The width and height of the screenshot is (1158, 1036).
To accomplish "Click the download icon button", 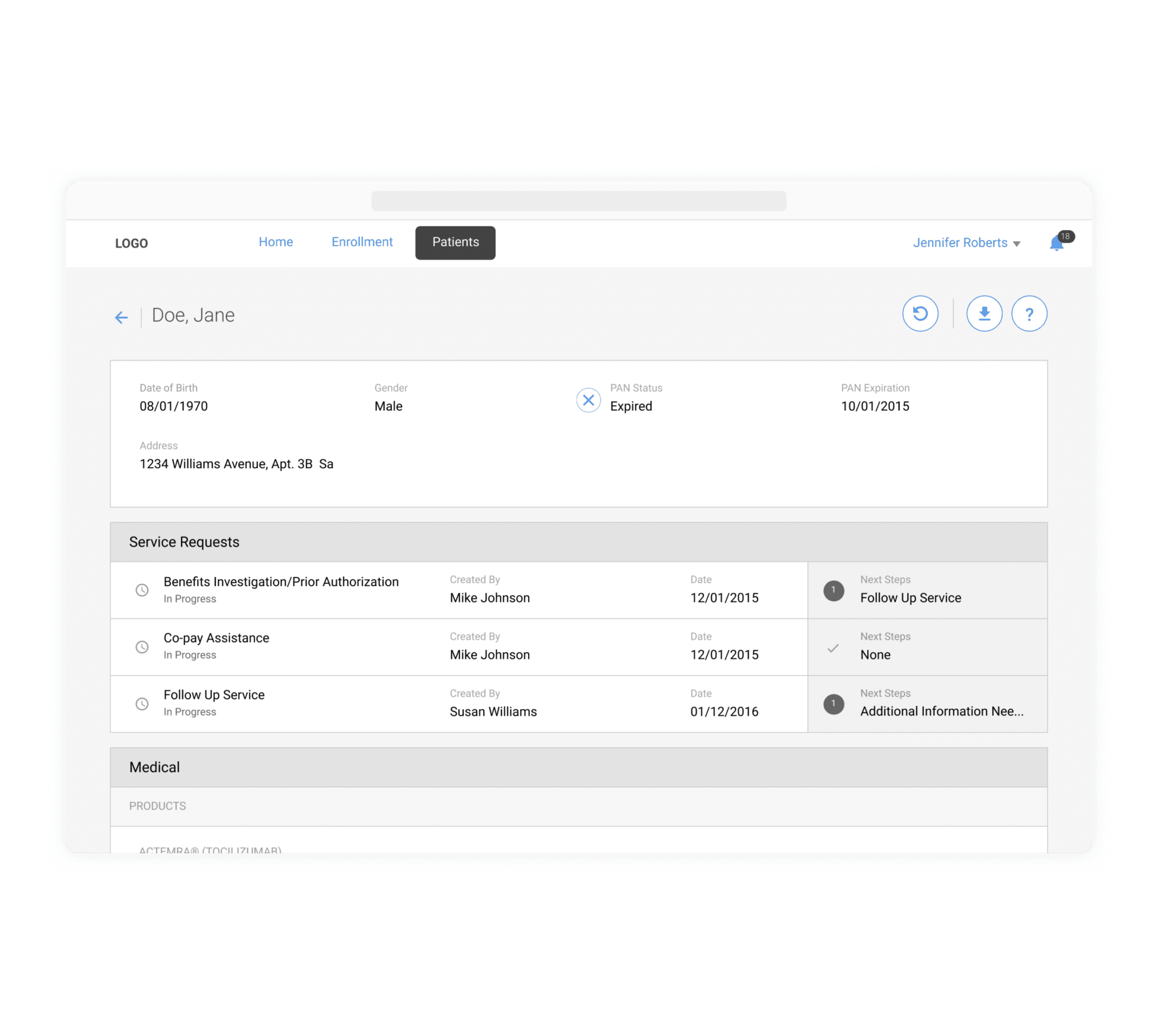I will point(984,314).
